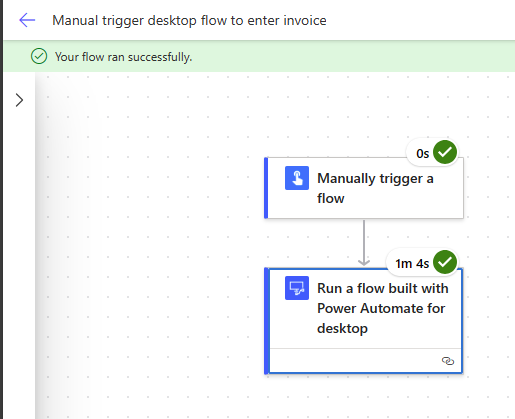This screenshot has height=419, width=515.
Task: Click the footer area of the desktop flow card
Action: [x=365, y=361]
